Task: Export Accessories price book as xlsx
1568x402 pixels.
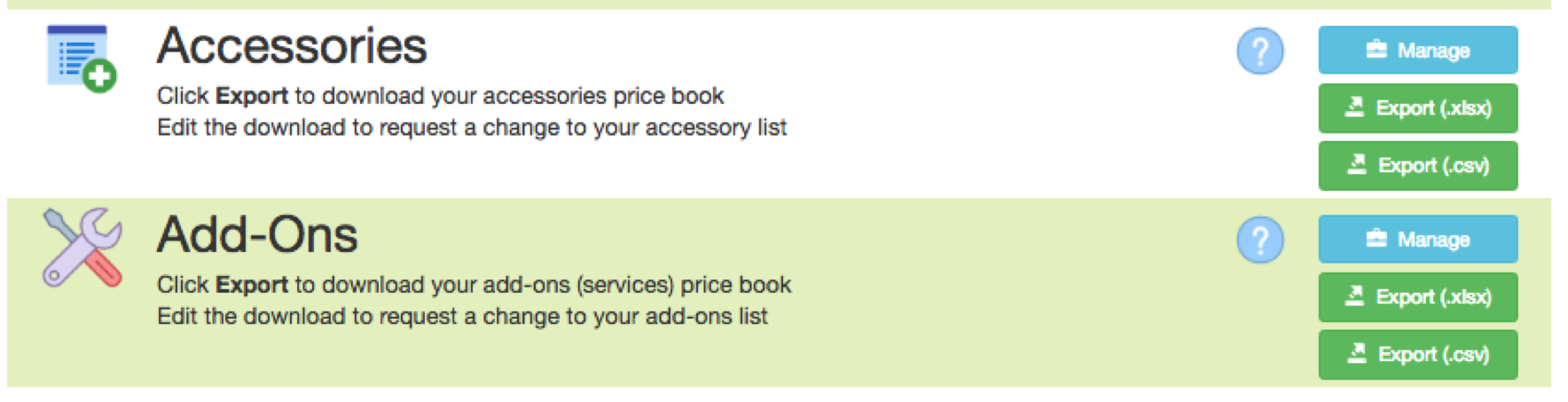Action: tap(1417, 108)
